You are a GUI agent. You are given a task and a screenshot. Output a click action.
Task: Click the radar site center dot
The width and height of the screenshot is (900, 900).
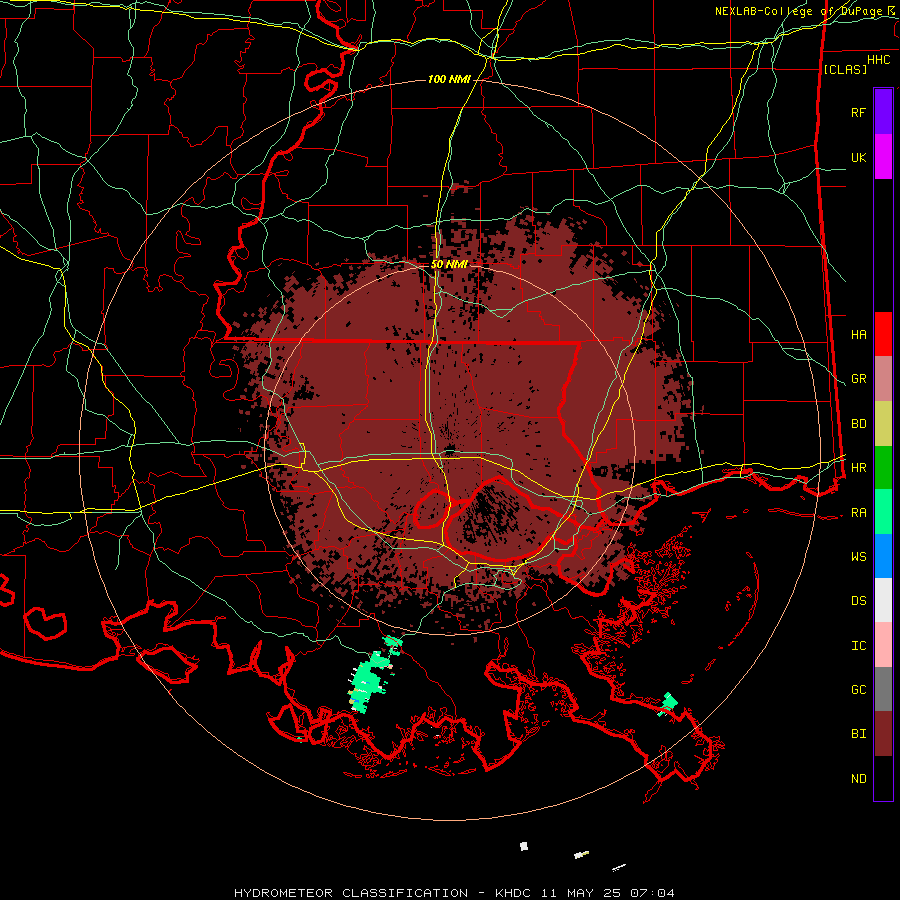pyautogui.click(x=450, y=448)
